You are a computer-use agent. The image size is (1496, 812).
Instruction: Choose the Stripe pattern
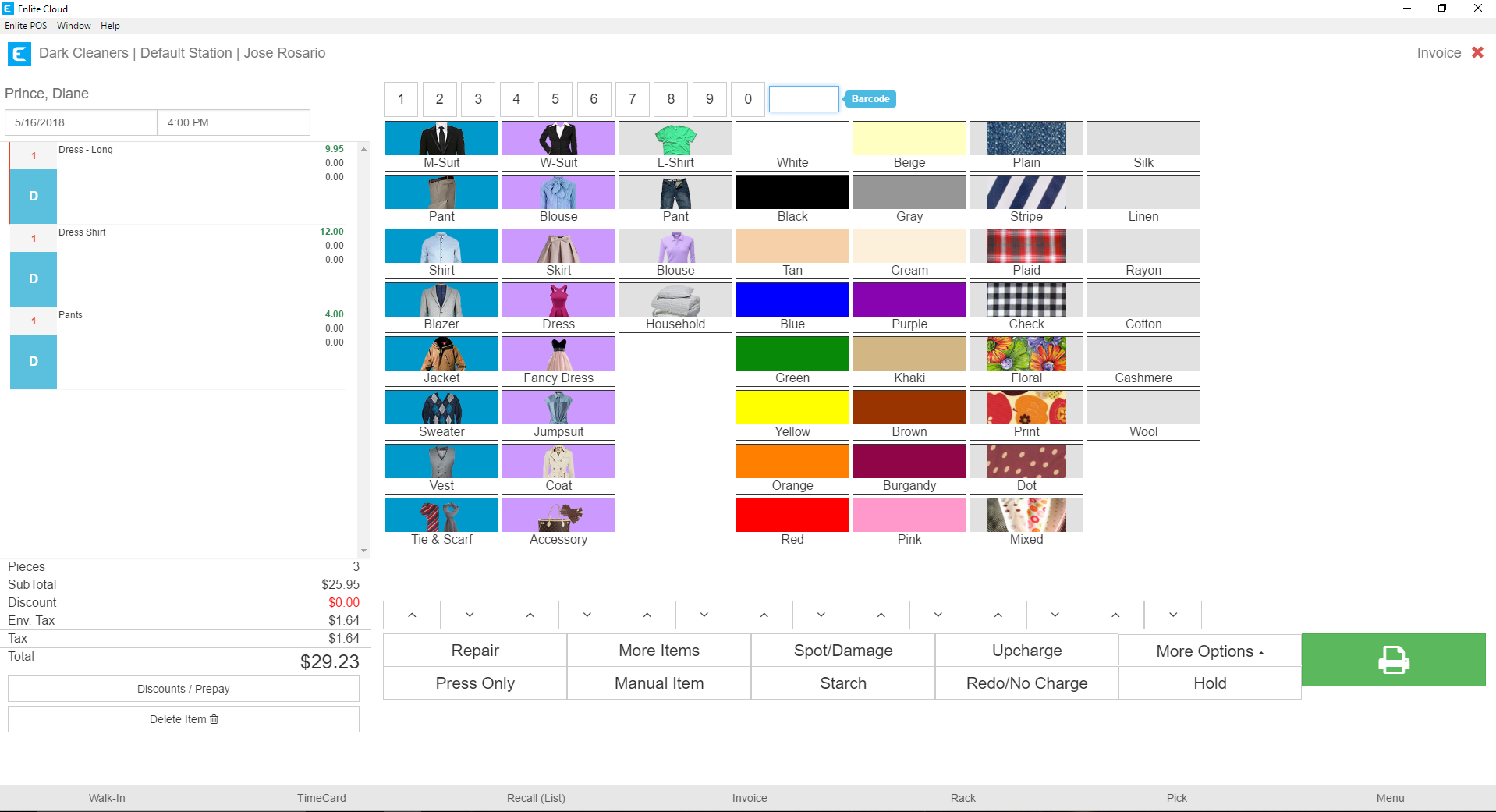(x=1026, y=200)
